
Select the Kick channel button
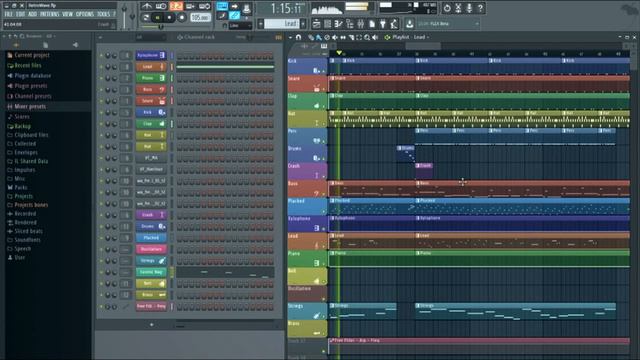click(x=151, y=112)
